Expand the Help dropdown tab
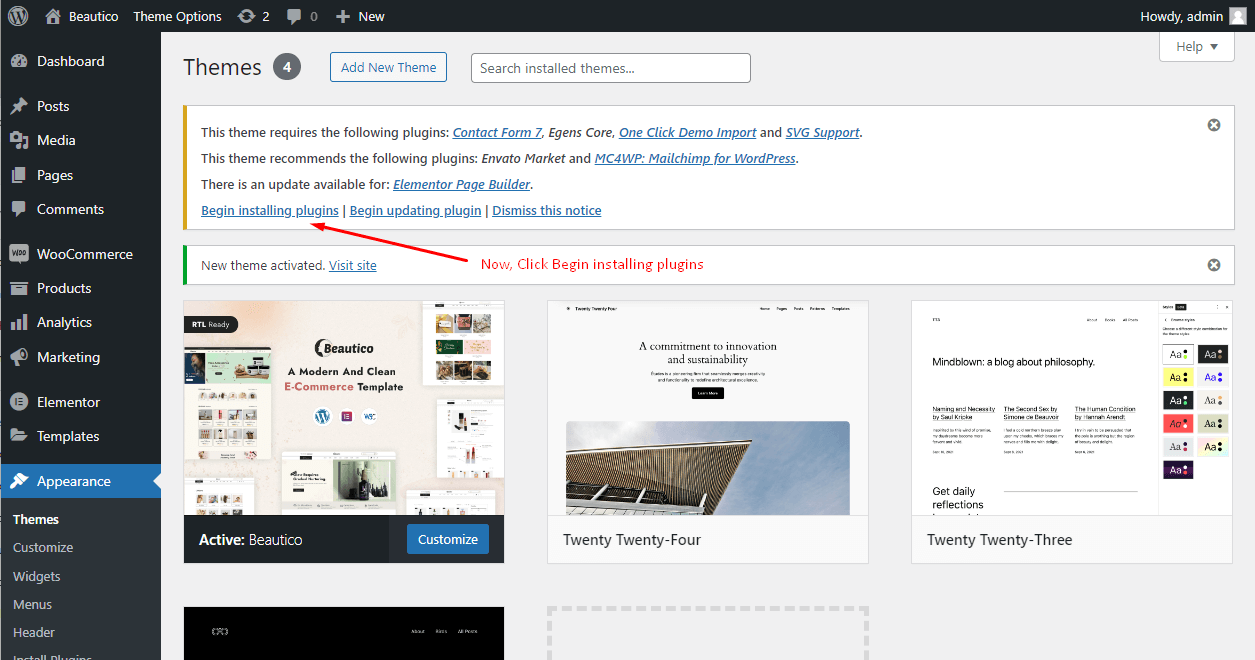Screen dimensions: 1255x660 click(x=1197, y=46)
